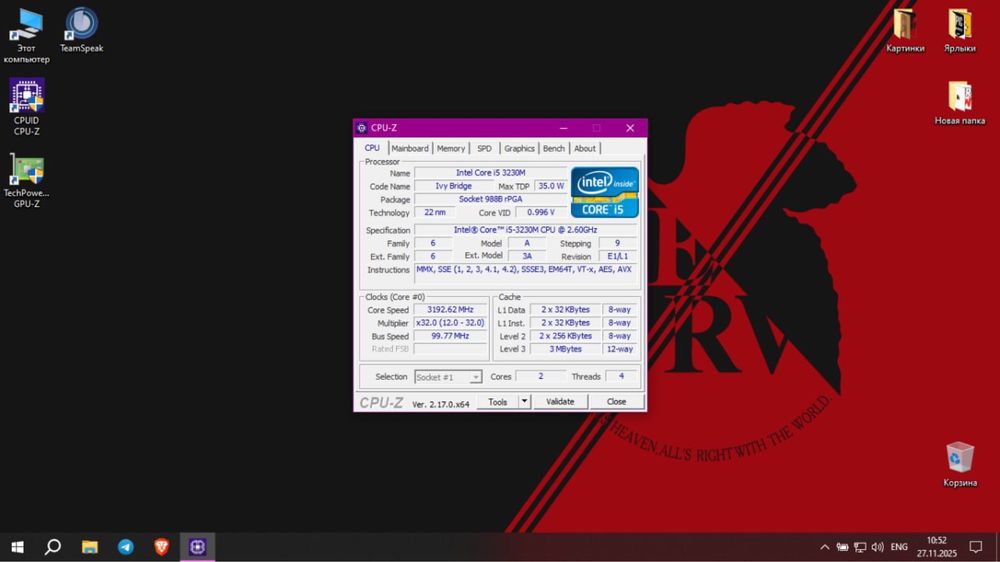Open the clock showing 10:52
The image size is (1000, 562).
click(x=937, y=547)
